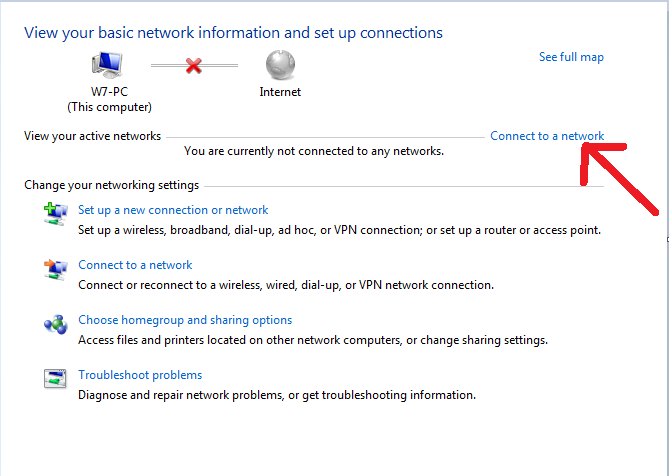Click the not connected to any networks message

(314, 151)
